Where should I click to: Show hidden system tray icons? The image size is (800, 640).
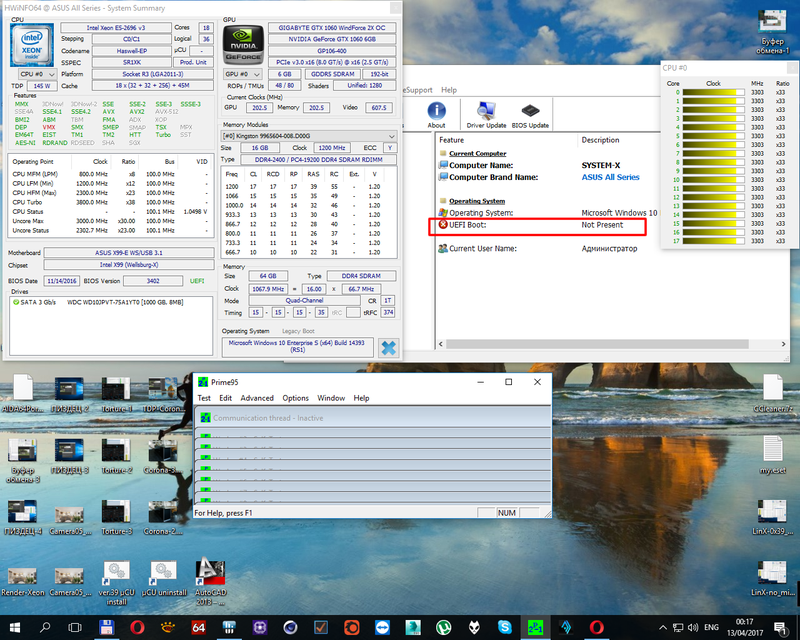click(663, 627)
